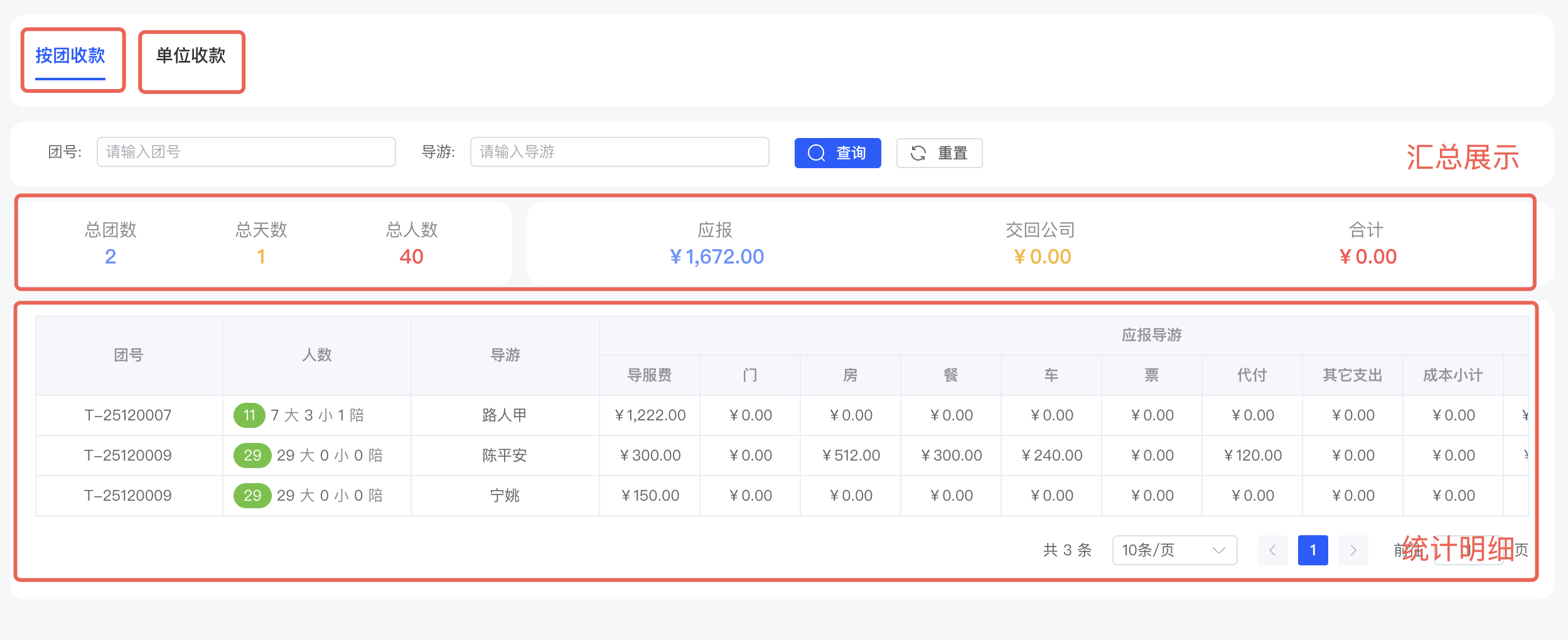Click the 导服费 column header
The image size is (1568, 640).
[650, 375]
